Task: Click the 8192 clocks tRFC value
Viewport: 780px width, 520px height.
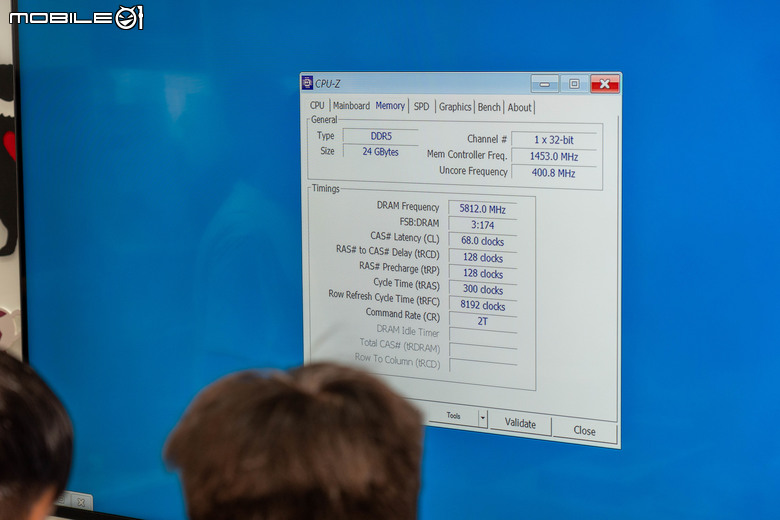Action: tap(483, 306)
